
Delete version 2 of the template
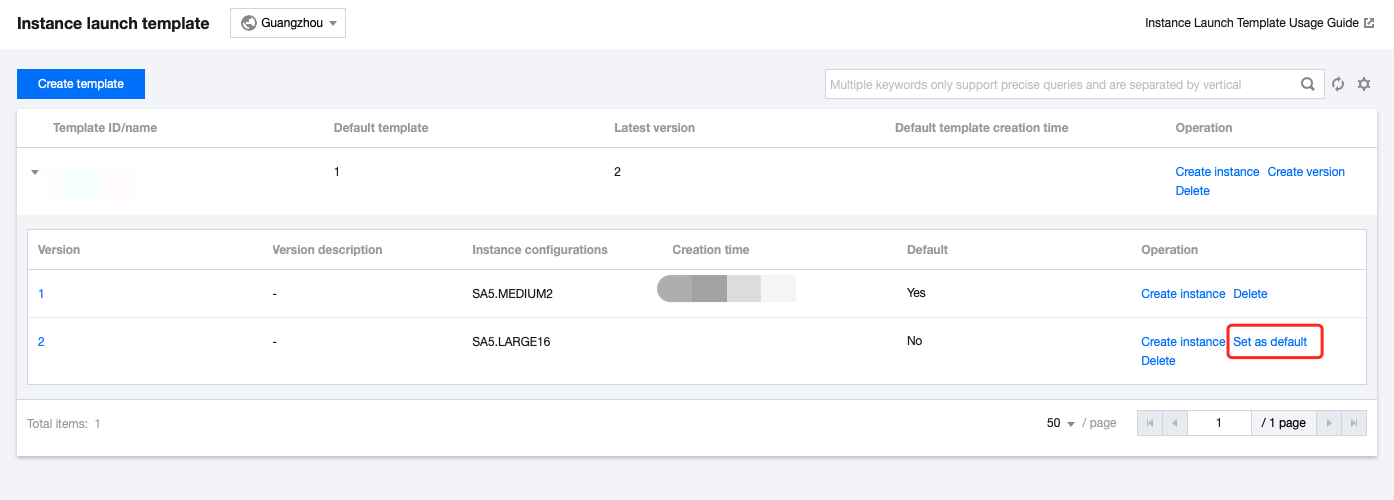pyautogui.click(x=1158, y=361)
